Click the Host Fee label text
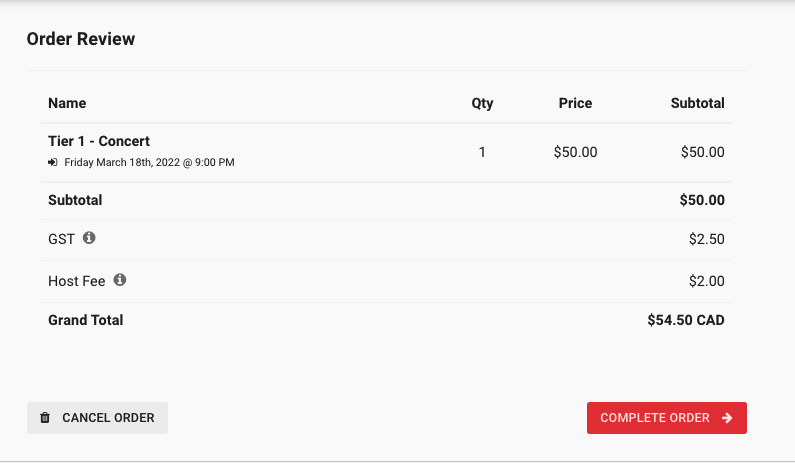Image resolution: width=795 pixels, height=463 pixels. pos(77,281)
